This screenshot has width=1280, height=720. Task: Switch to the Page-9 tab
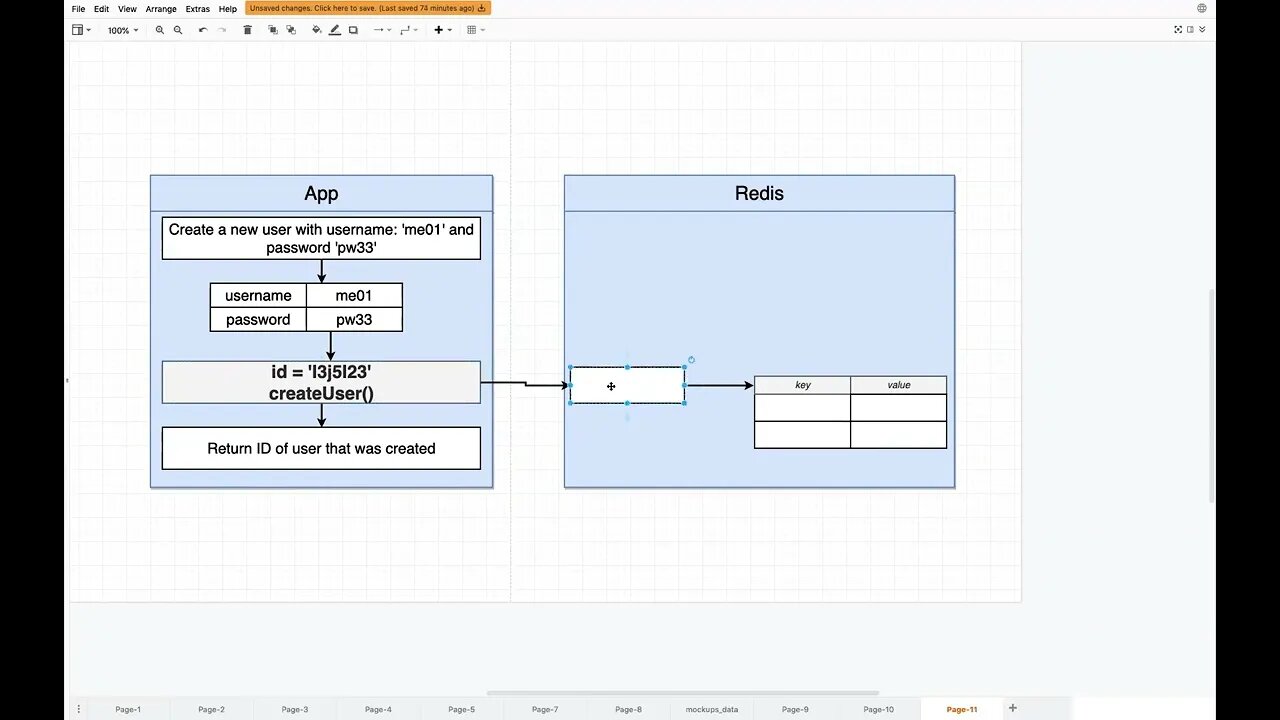pos(795,709)
